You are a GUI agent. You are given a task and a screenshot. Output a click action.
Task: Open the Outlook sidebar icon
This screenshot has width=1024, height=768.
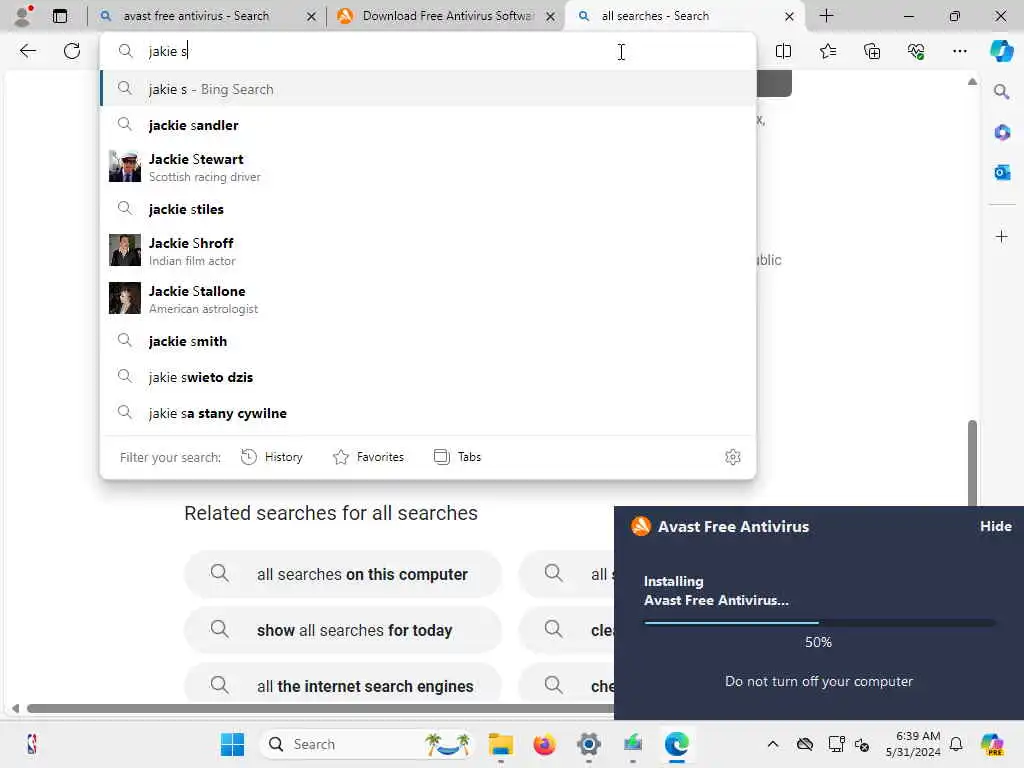(x=1002, y=172)
